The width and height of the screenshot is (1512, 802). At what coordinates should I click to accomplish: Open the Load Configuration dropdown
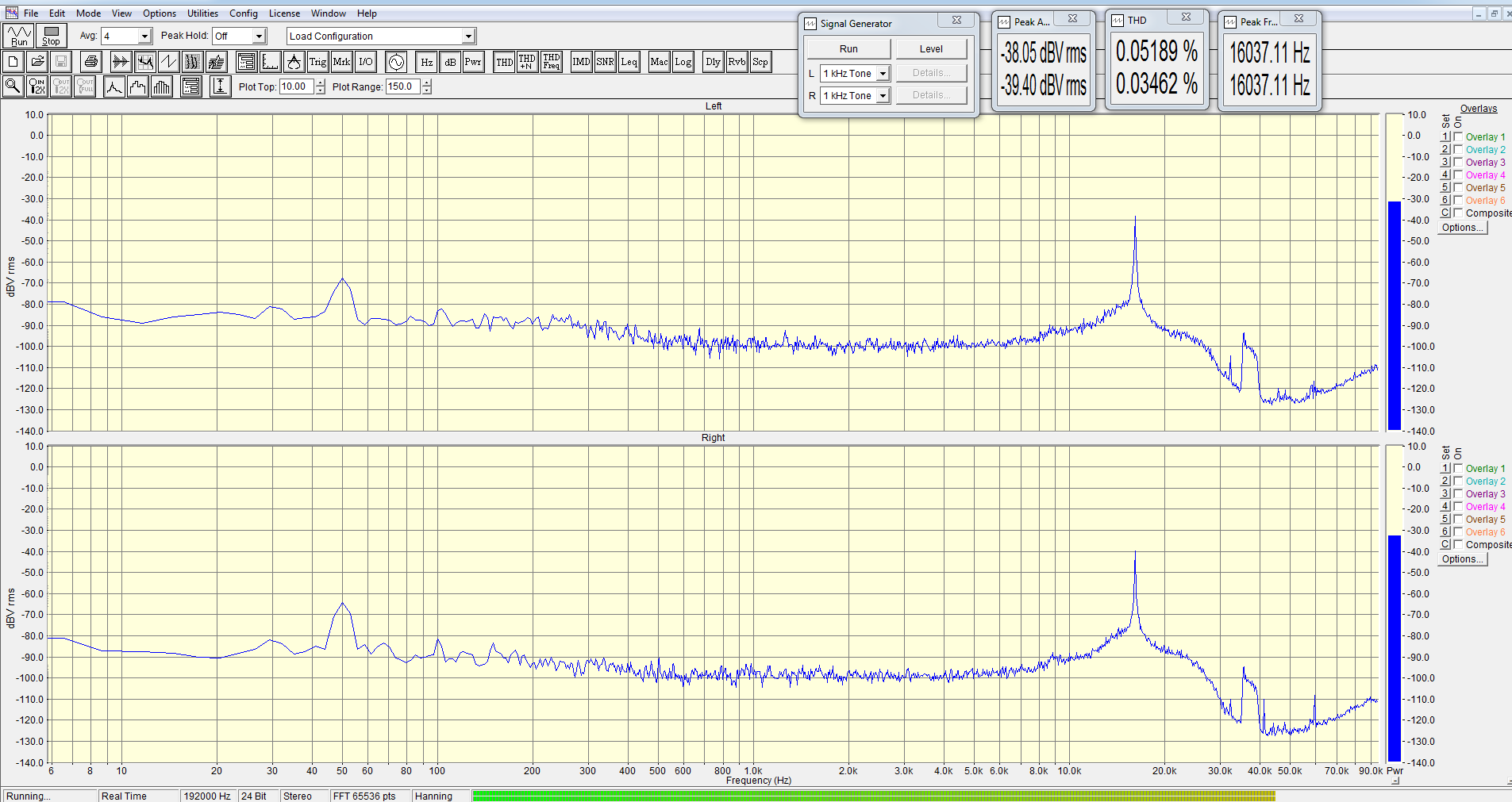468,36
